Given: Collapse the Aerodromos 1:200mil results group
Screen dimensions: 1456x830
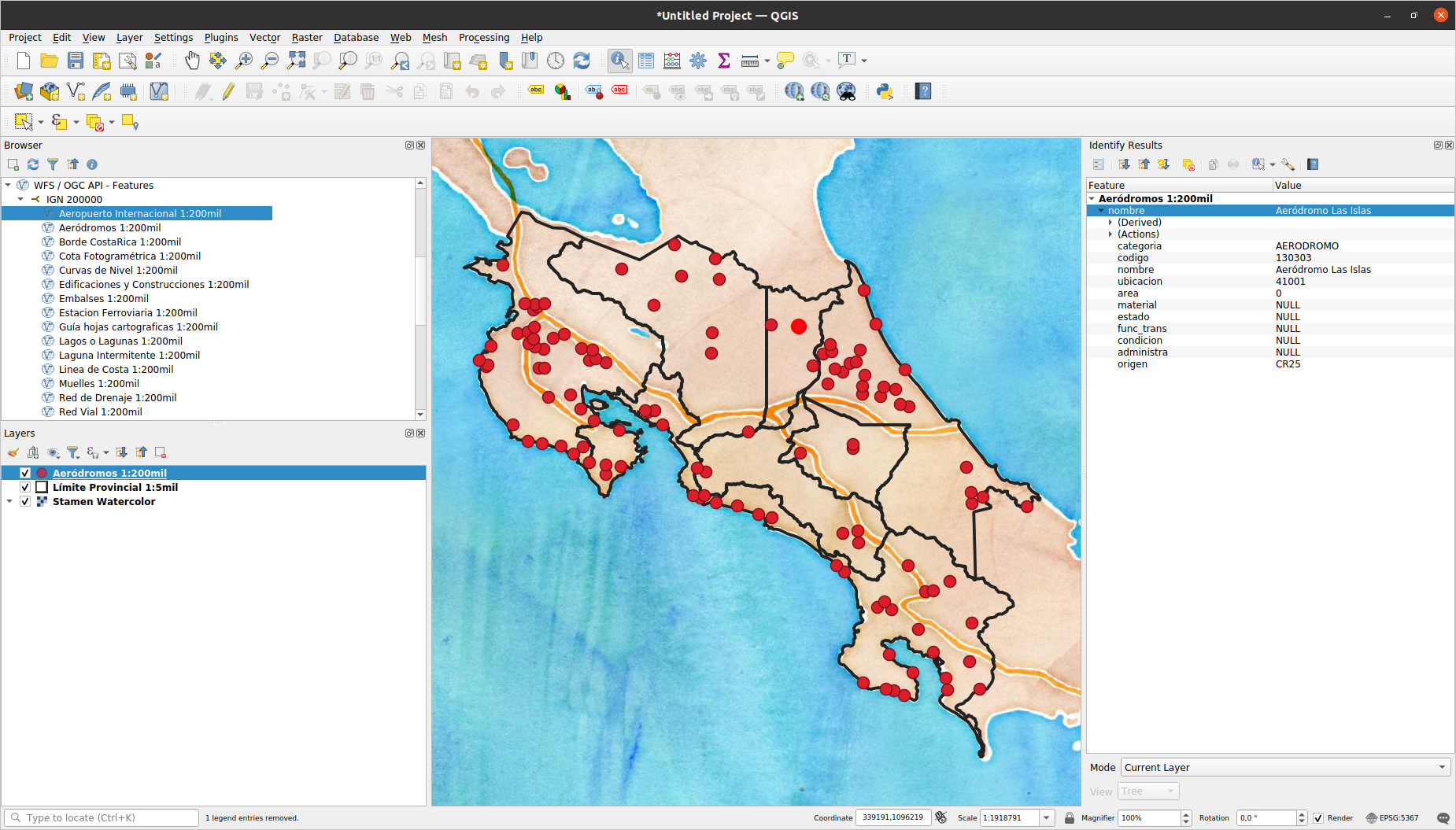Looking at the screenshot, I should tap(1092, 198).
